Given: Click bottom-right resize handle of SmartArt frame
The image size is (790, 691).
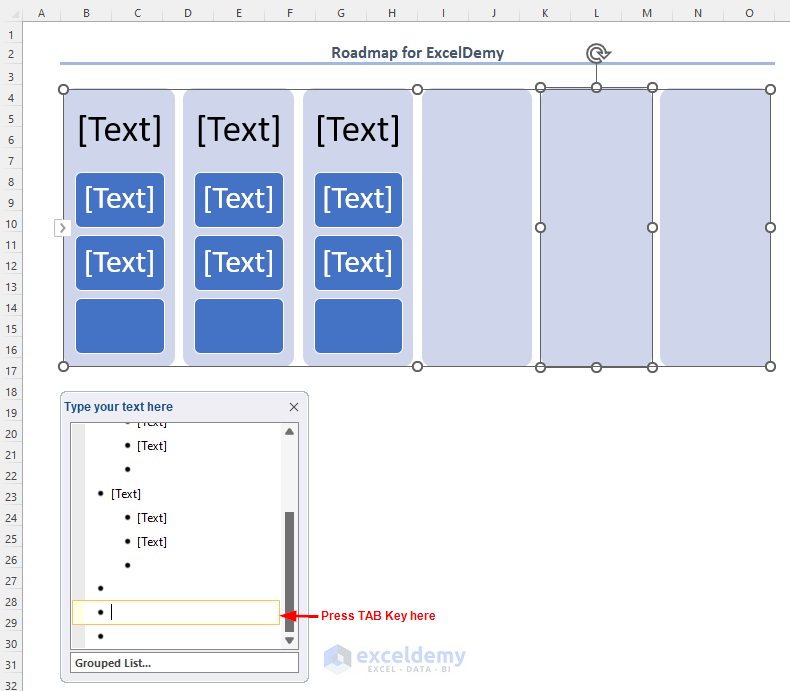Looking at the screenshot, I should tap(770, 366).
